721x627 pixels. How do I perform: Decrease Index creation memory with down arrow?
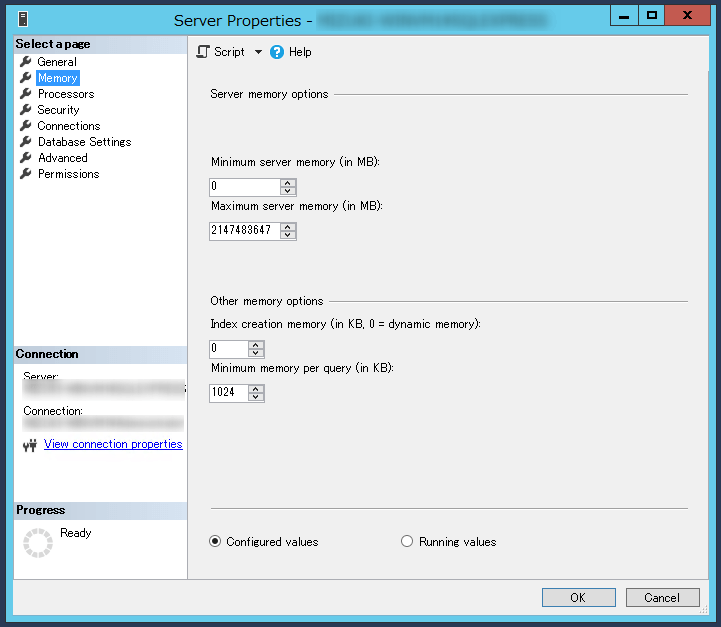click(256, 353)
